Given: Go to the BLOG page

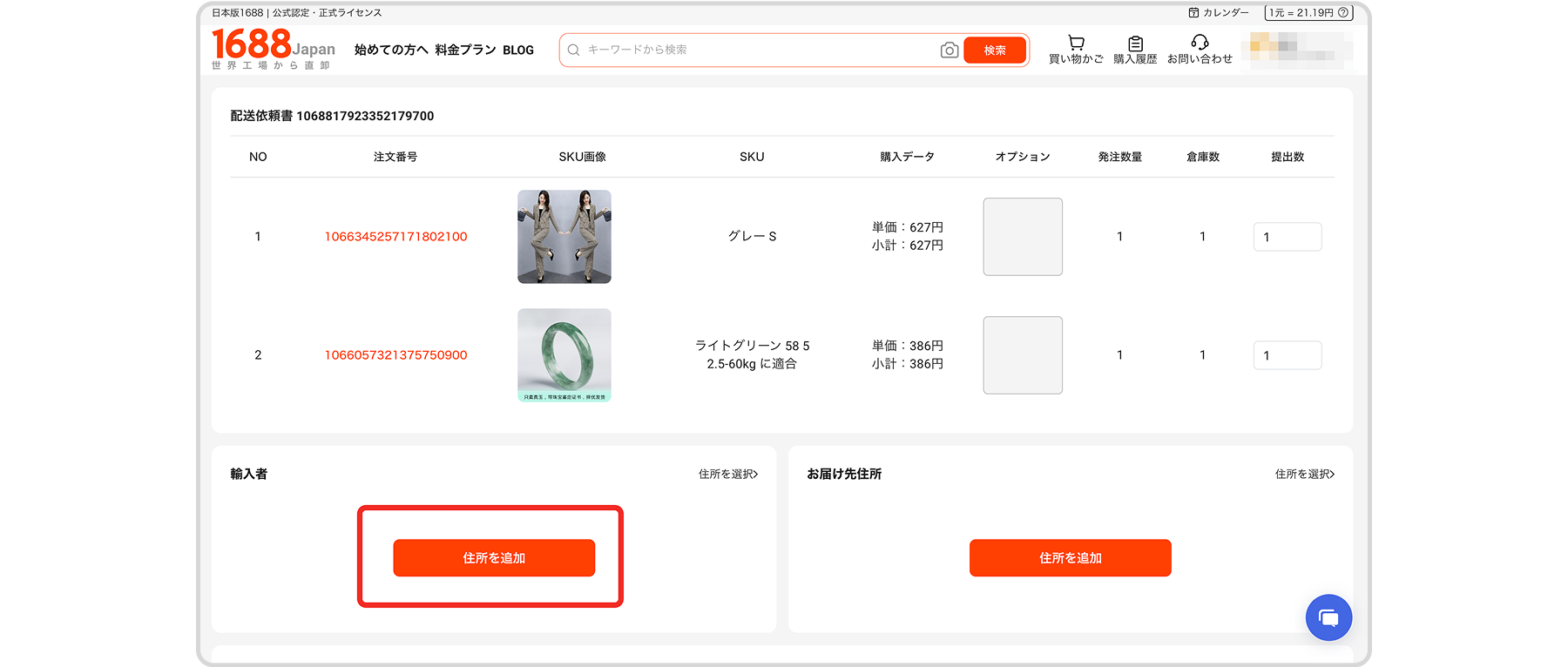Looking at the screenshot, I should 518,51.
